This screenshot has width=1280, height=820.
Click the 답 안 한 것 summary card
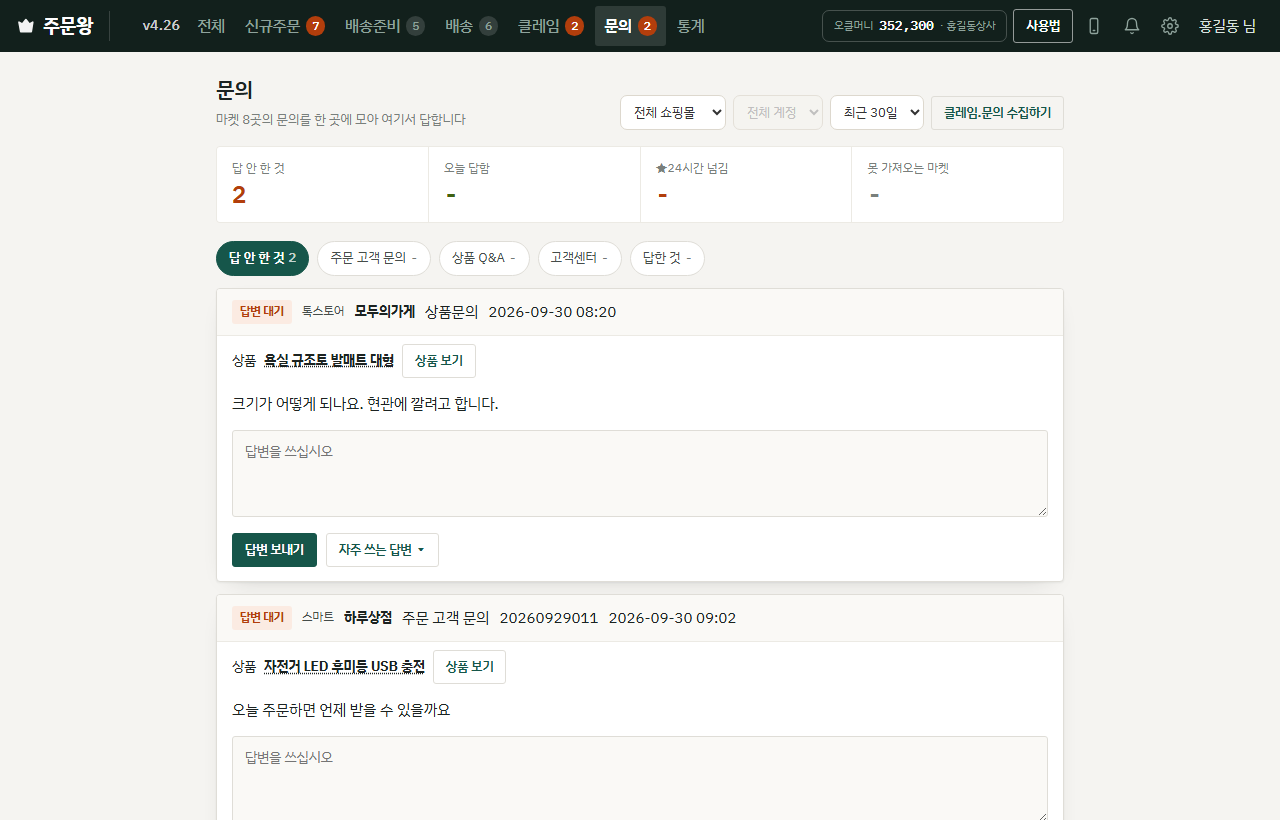[x=322, y=185]
